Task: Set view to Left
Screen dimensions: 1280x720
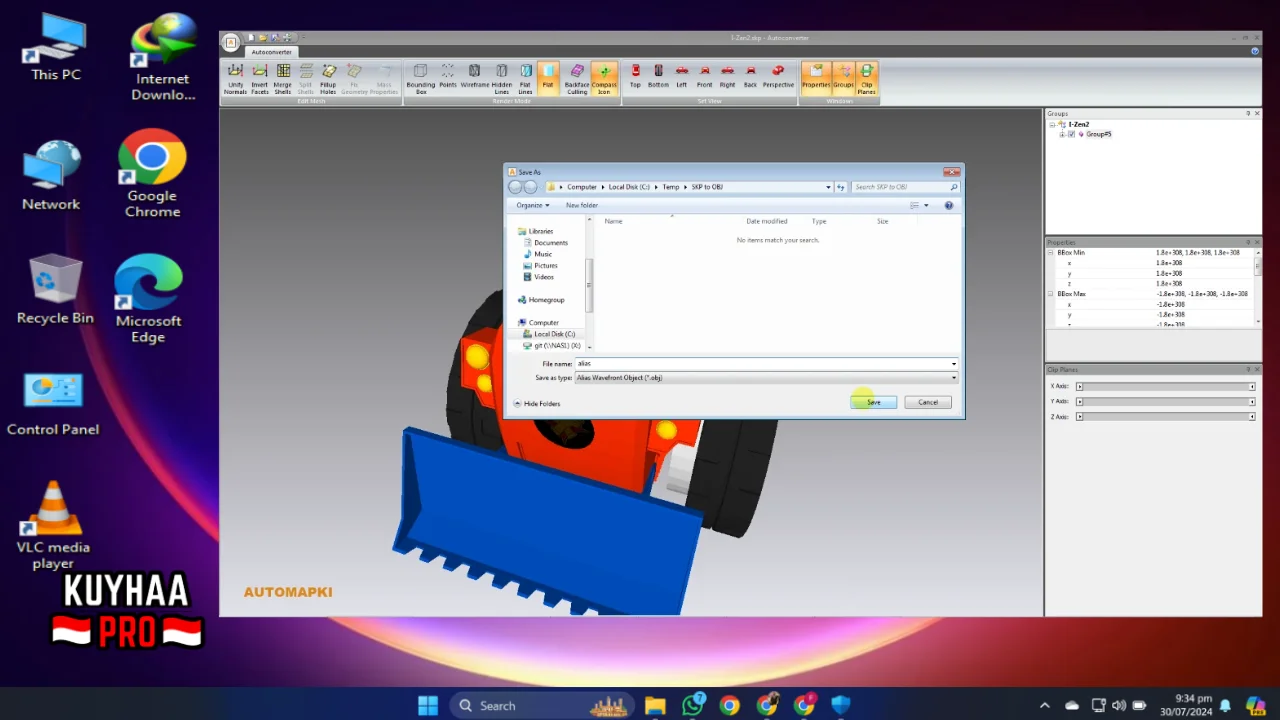Action: [682, 76]
